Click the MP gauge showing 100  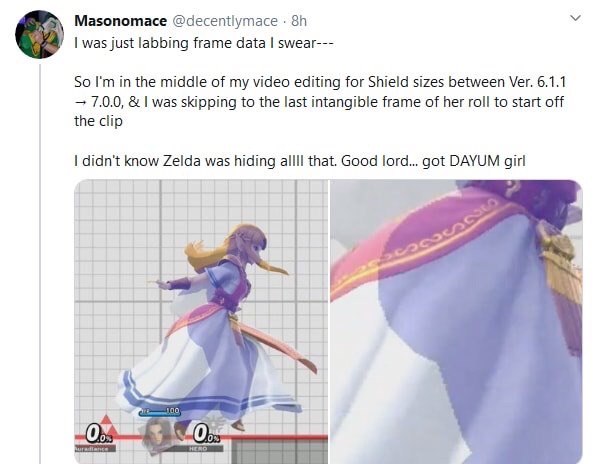point(159,412)
